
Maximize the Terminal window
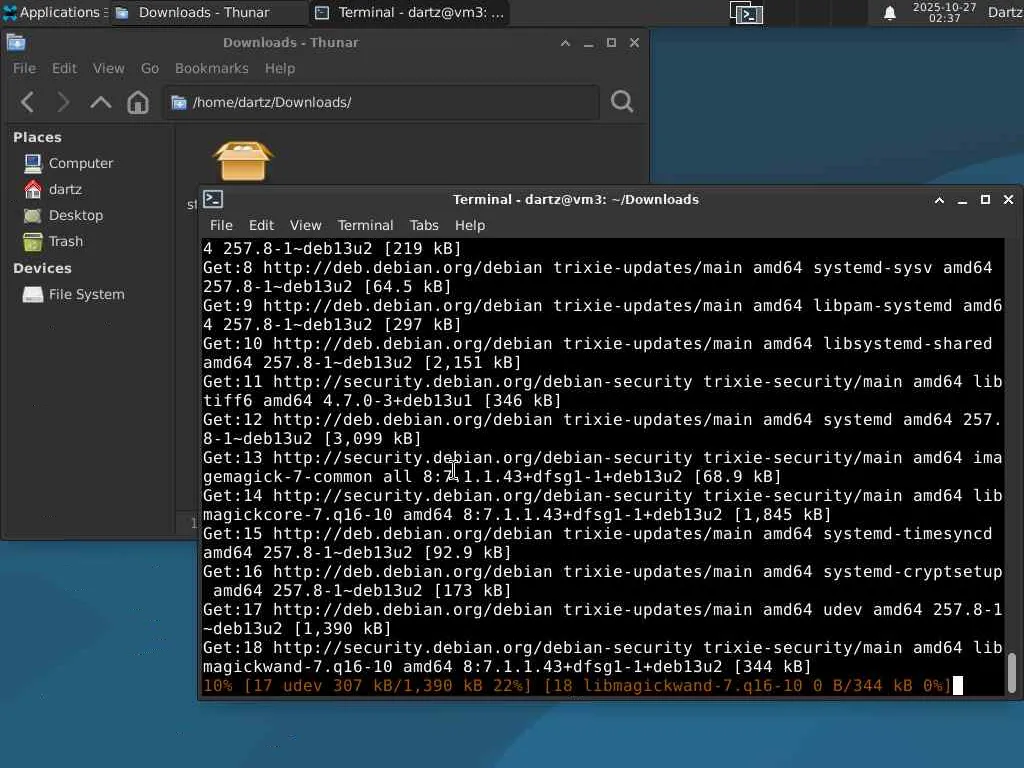(x=985, y=200)
